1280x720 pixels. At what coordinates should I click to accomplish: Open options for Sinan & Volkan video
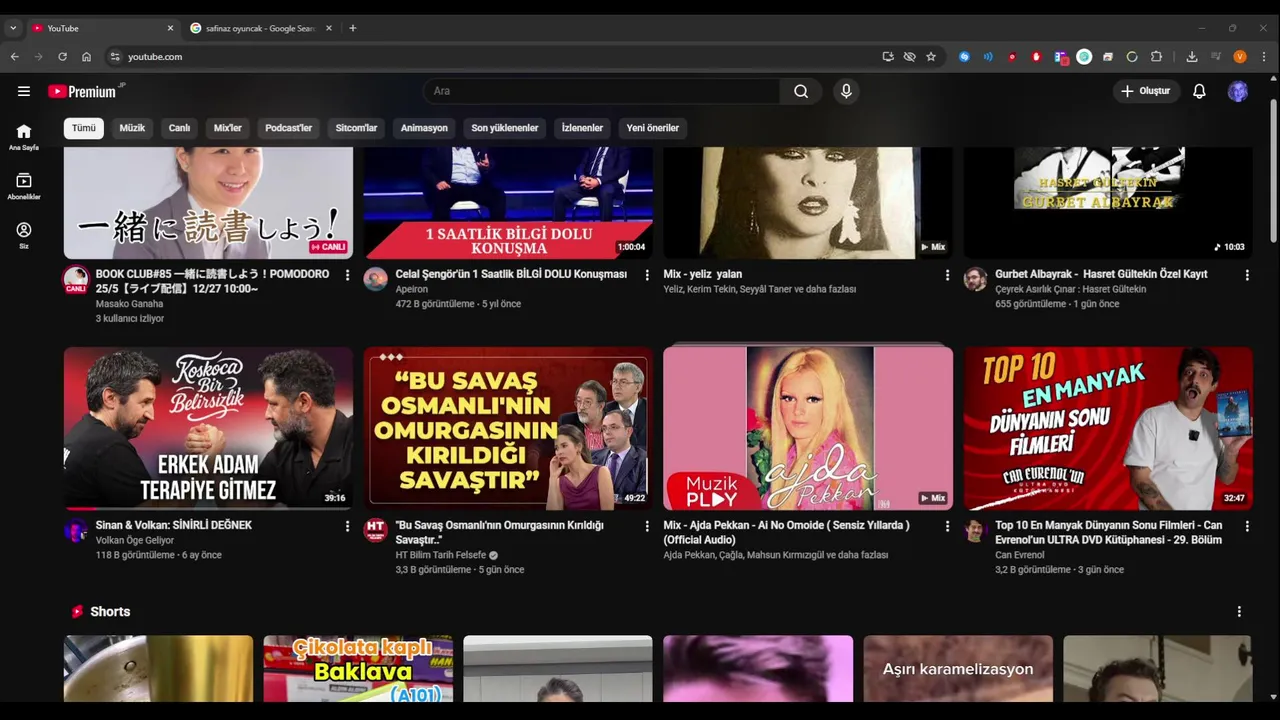click(x=347, y=526)
